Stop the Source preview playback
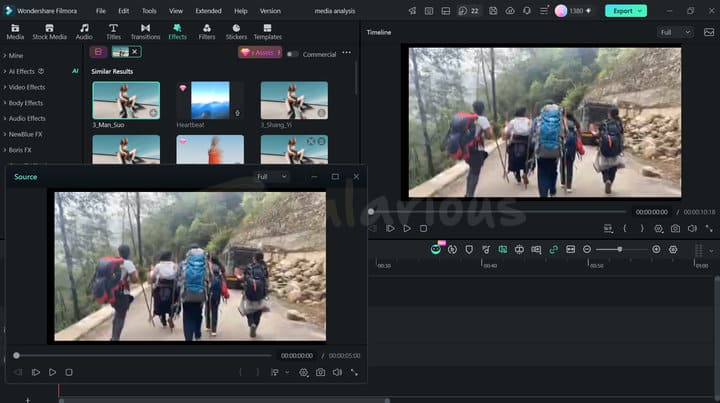This screenshot has height=403, width=720. [69, 372]
